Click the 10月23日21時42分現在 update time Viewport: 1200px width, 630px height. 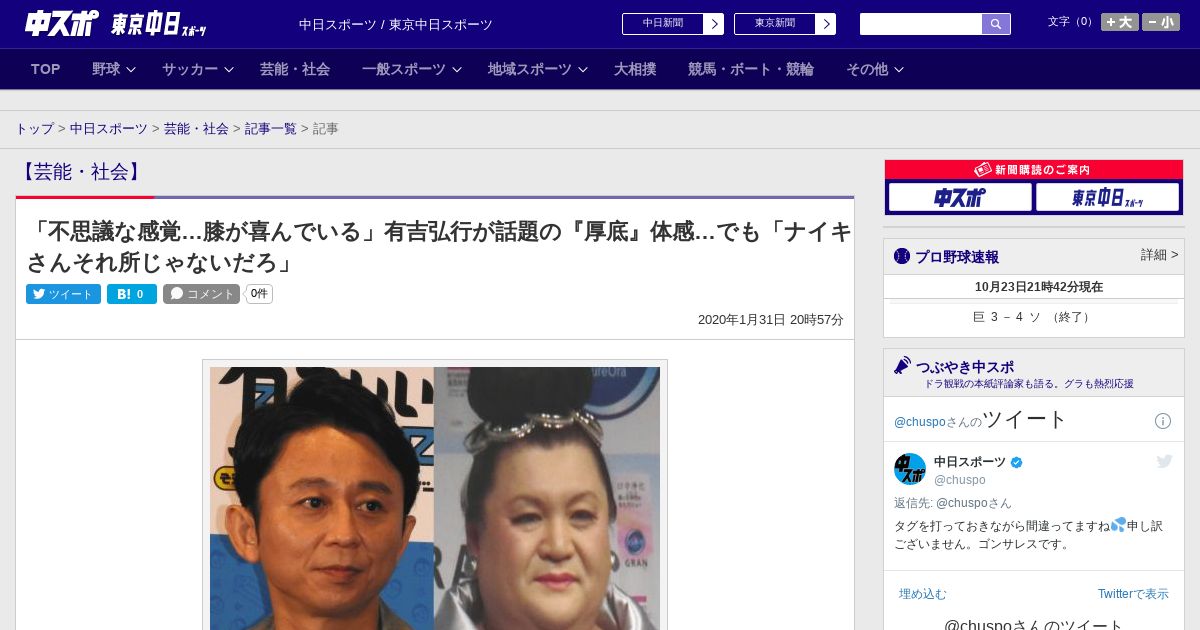[1039, 287]
